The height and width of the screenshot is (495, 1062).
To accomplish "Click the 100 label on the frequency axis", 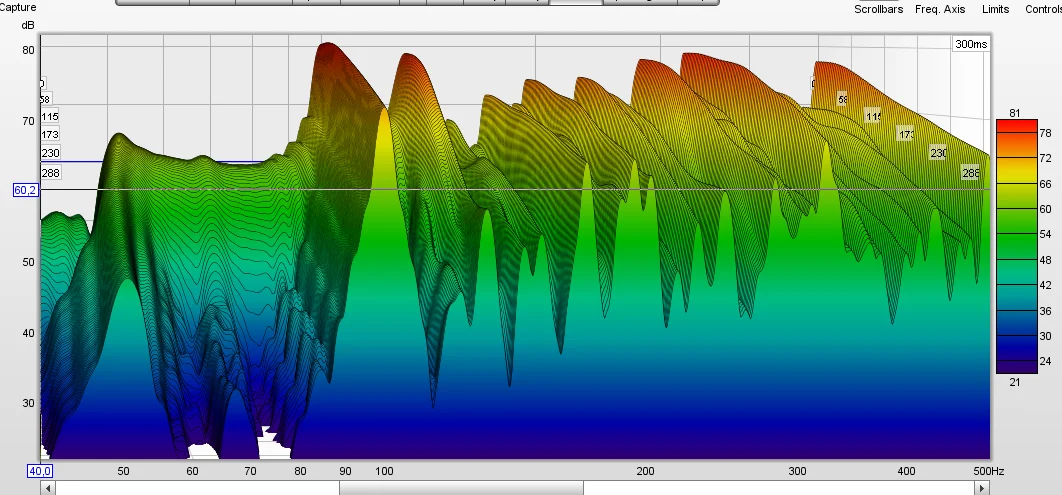I will 384,471.
